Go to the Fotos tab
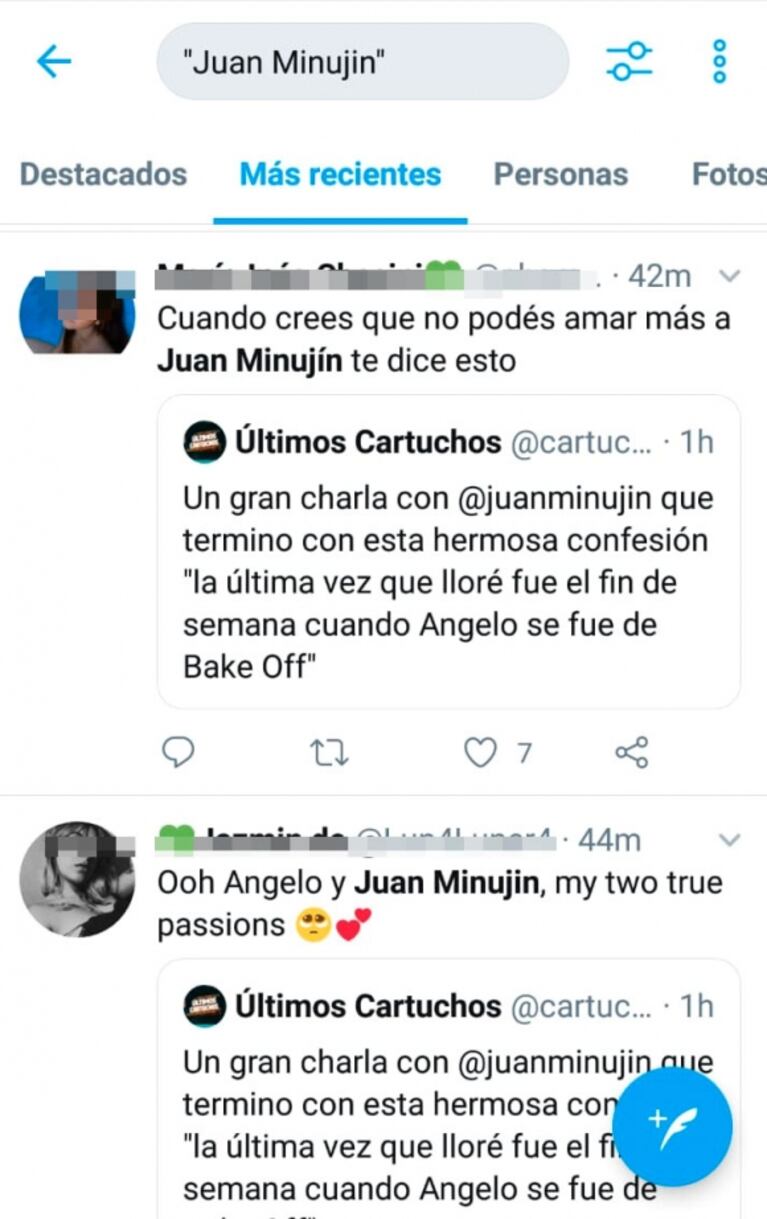 [x=728, y=174]
